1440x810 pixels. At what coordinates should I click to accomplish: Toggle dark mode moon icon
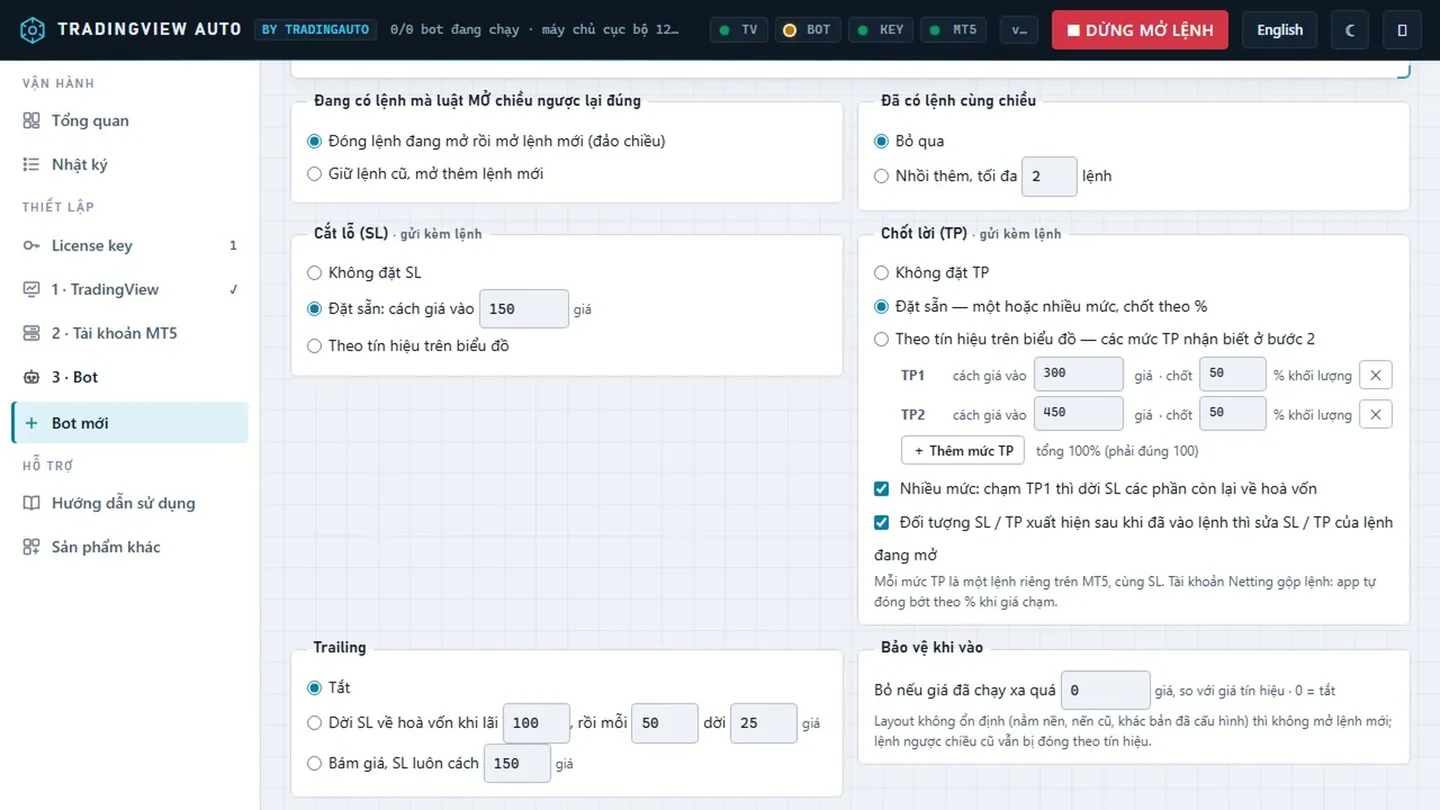[1350, 30]
